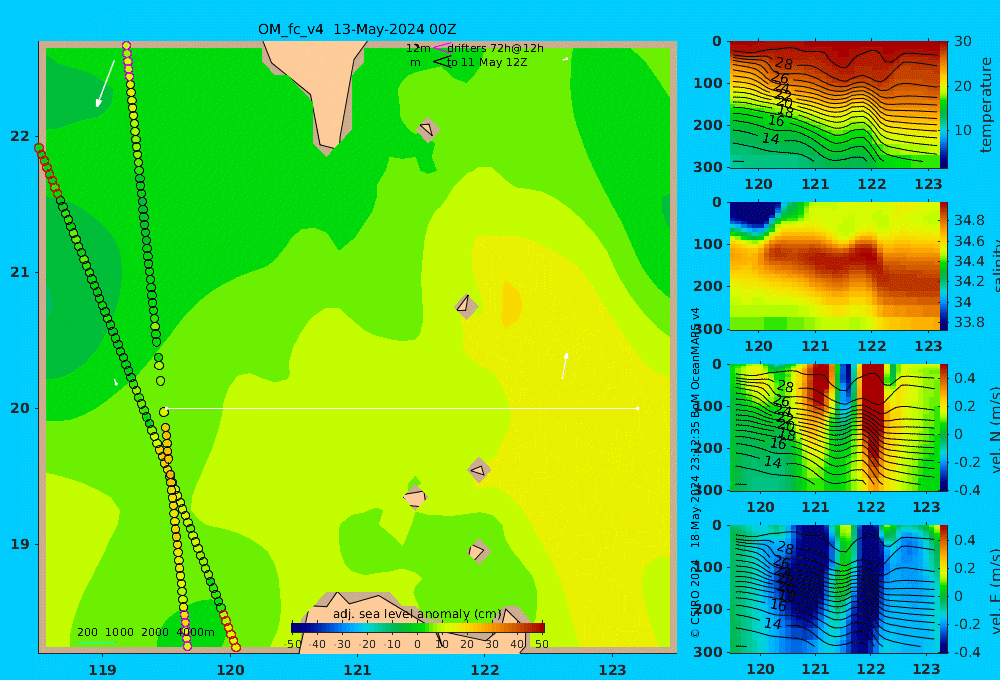Click the orange high-anomaly patch near 20.8°N
Viewport: 1000px width, 680px height.
[x=511, y=304]
